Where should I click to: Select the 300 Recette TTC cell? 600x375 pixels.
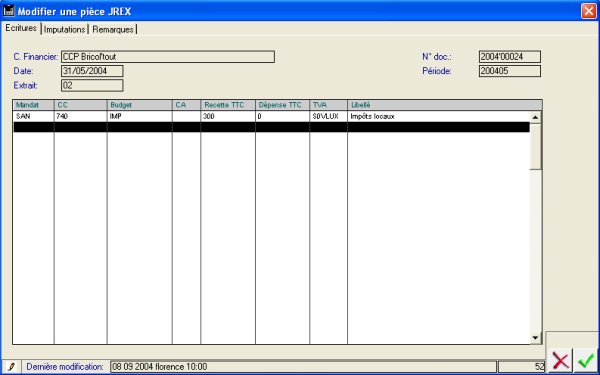[x=228, y=117]
